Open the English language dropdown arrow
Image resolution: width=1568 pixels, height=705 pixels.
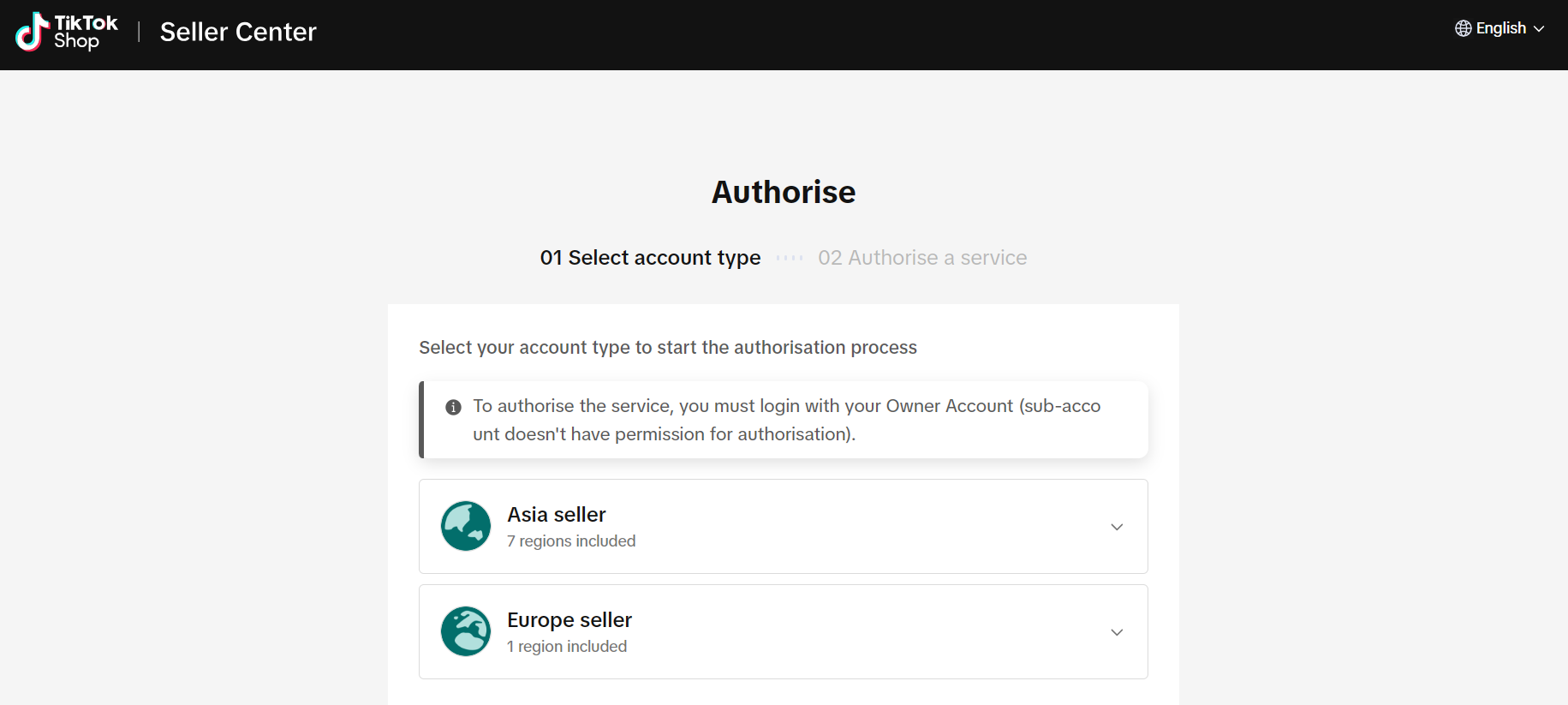coord(1539,28)
